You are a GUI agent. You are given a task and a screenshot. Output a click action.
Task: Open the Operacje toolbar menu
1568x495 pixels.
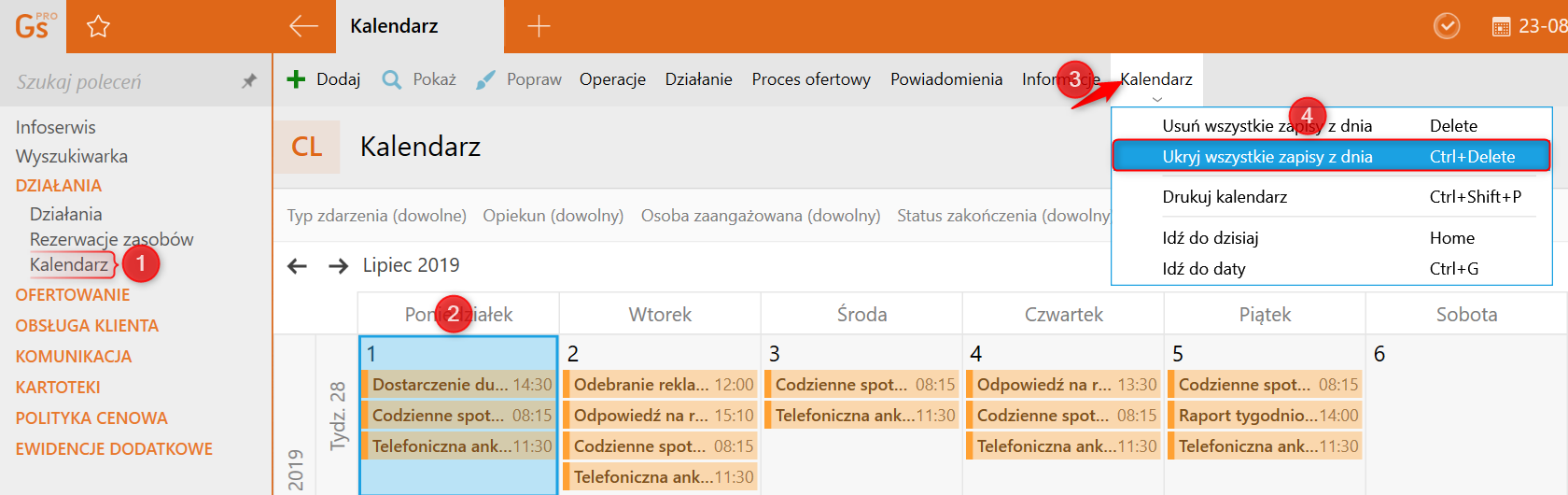point(612,79)
